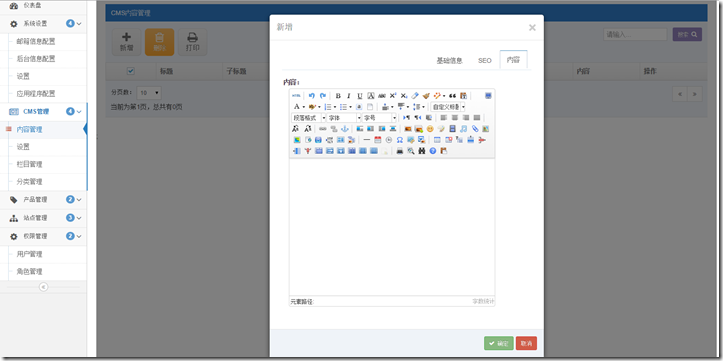
Task: Click the superscript icon
Action: tap(393, 96)
